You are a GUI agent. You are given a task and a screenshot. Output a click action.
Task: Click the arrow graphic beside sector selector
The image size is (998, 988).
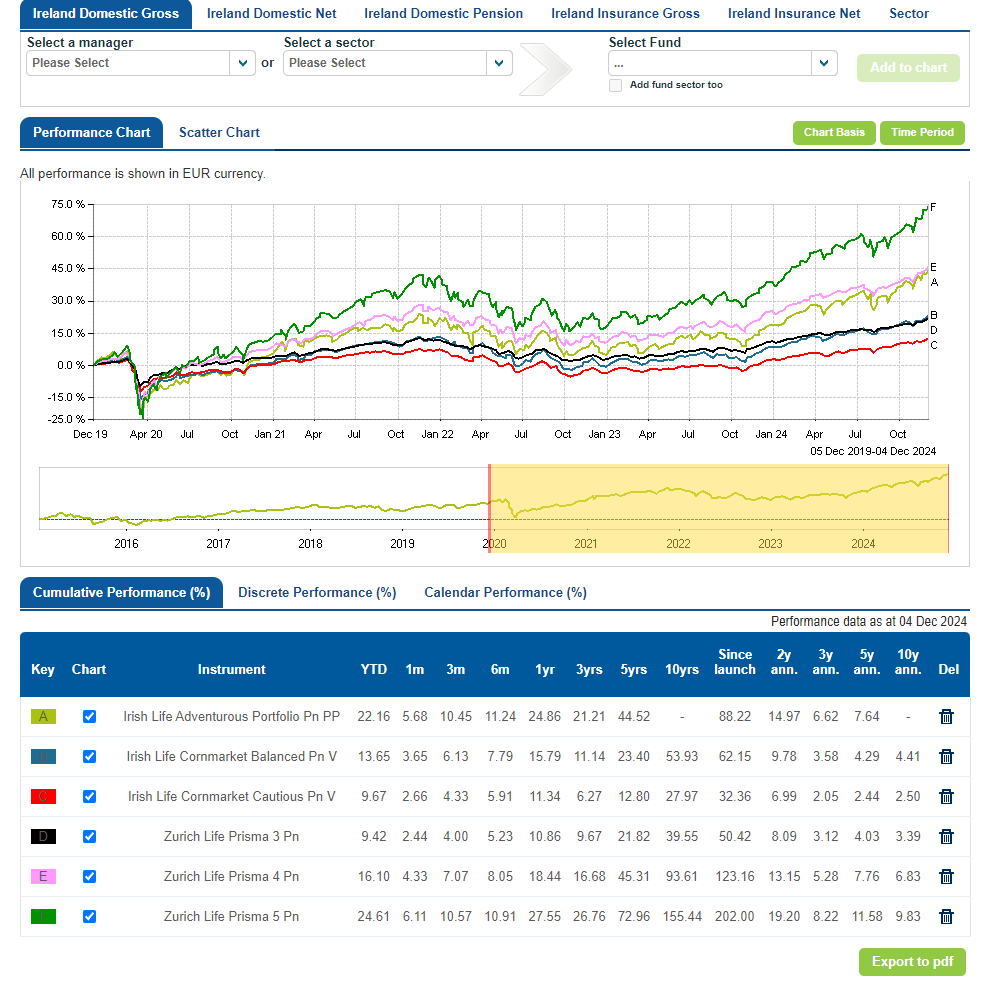545,69
